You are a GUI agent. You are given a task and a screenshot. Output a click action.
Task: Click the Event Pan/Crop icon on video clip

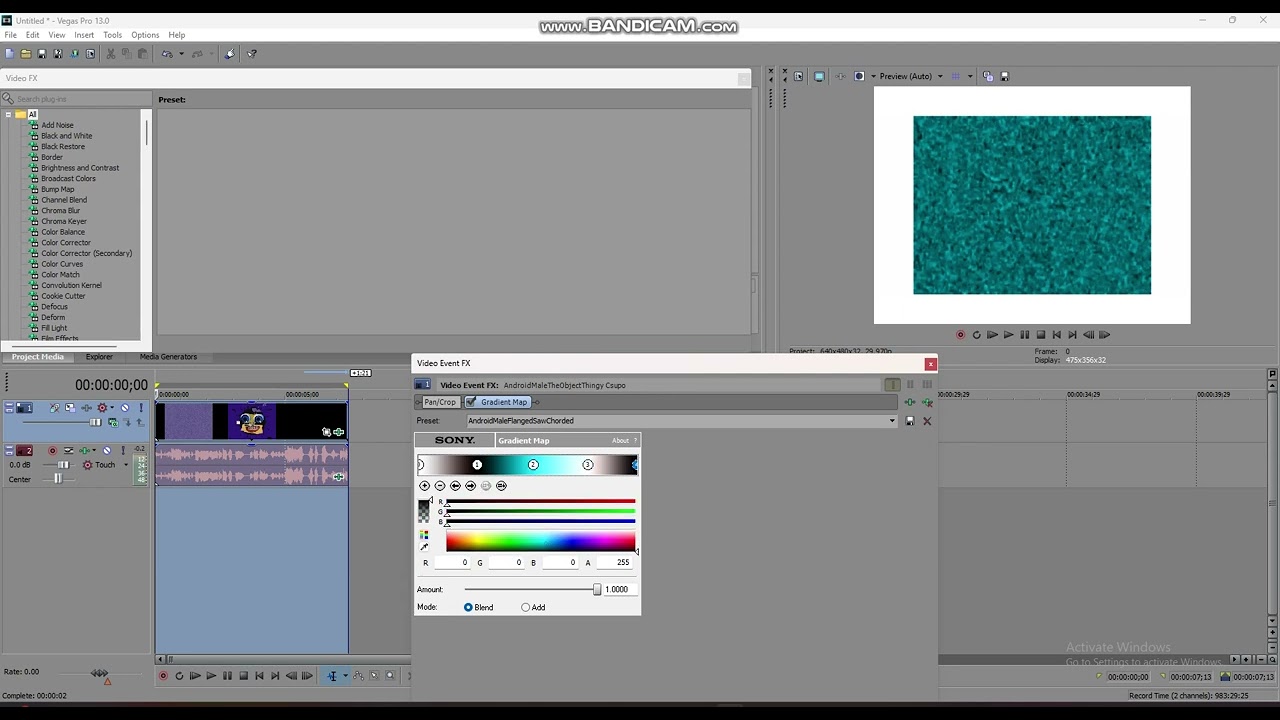(x=326, y=432)
